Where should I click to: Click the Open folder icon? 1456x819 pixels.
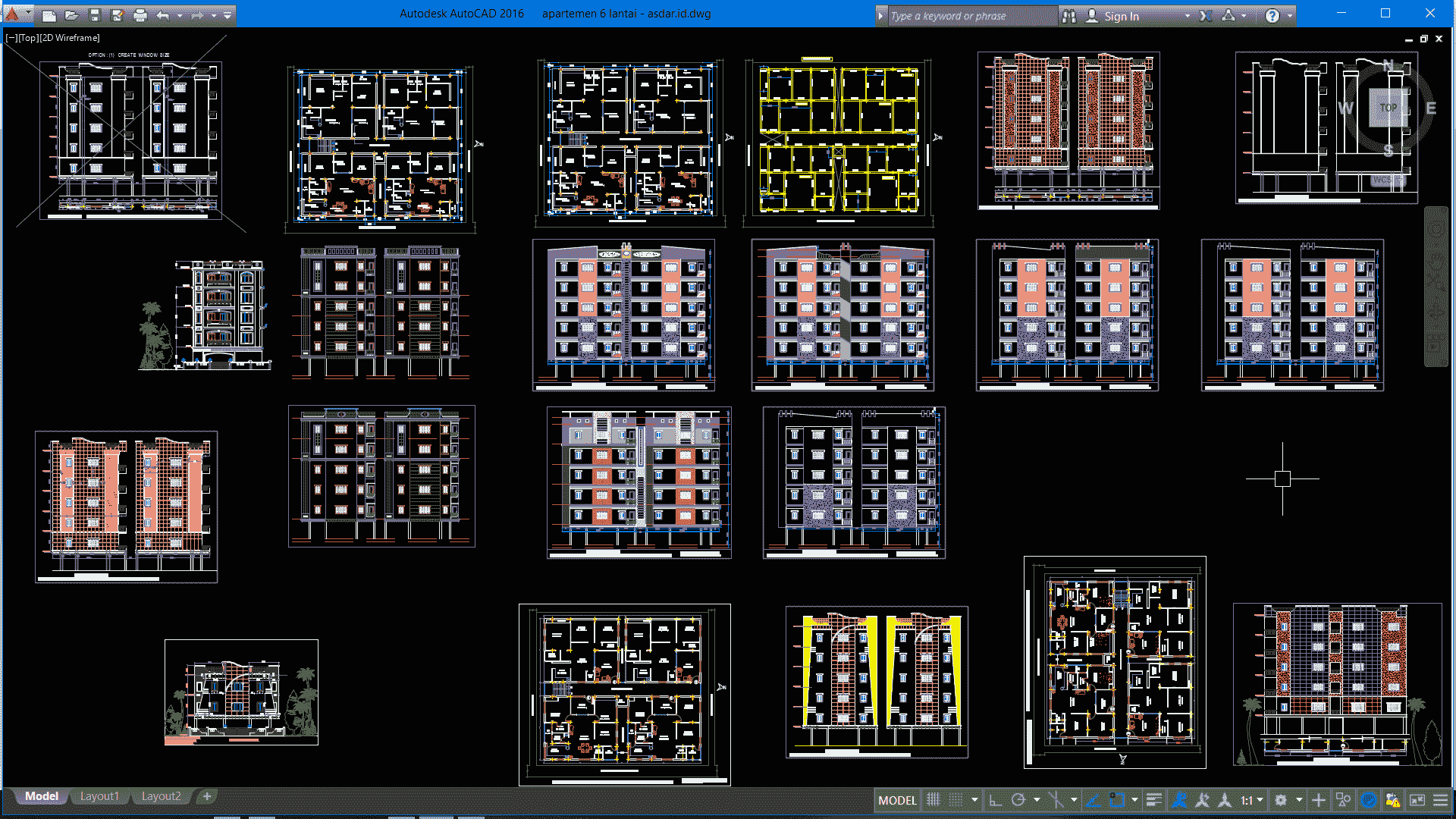(72, 15)
